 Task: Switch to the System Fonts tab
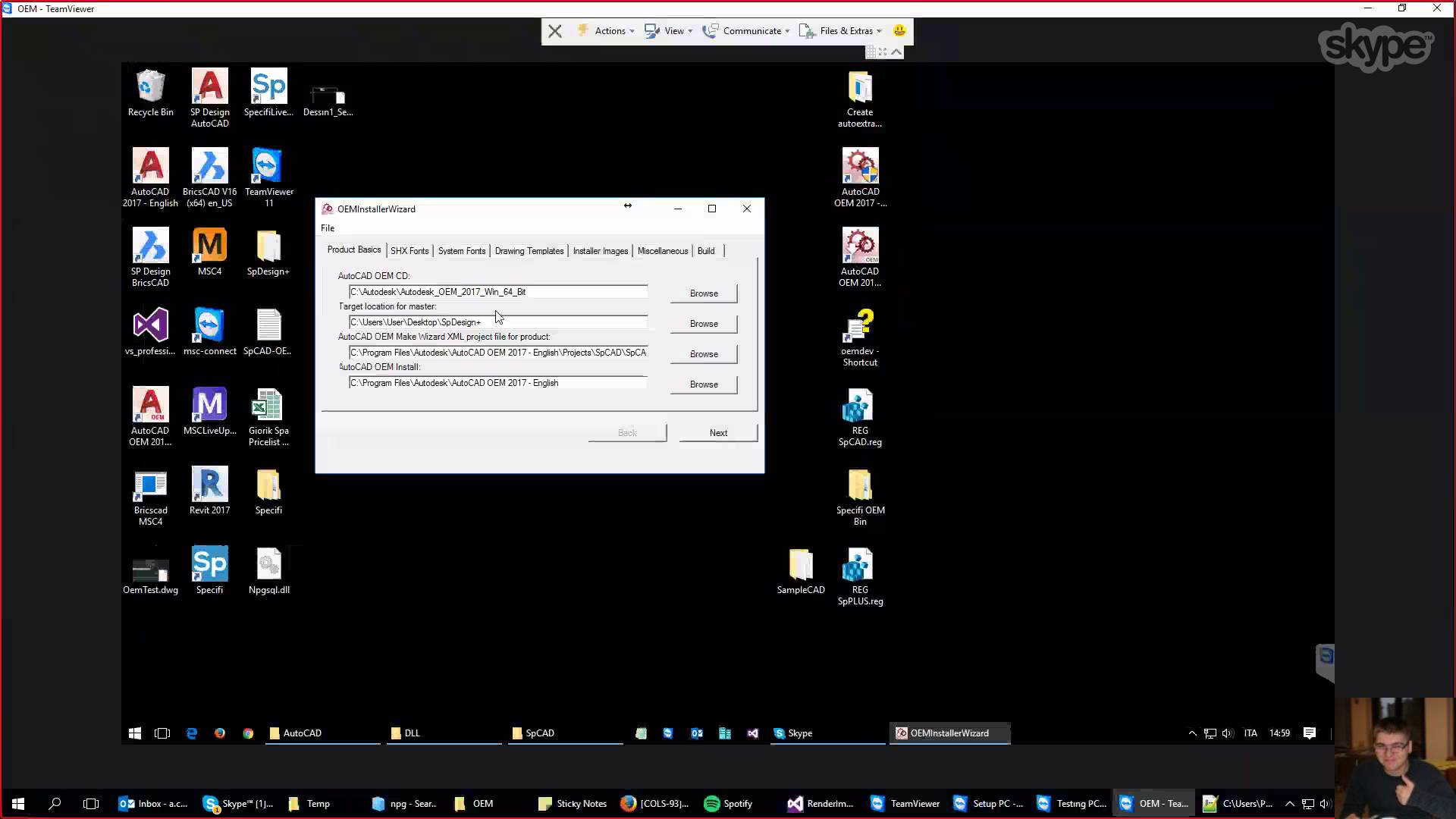coord(462,251)
